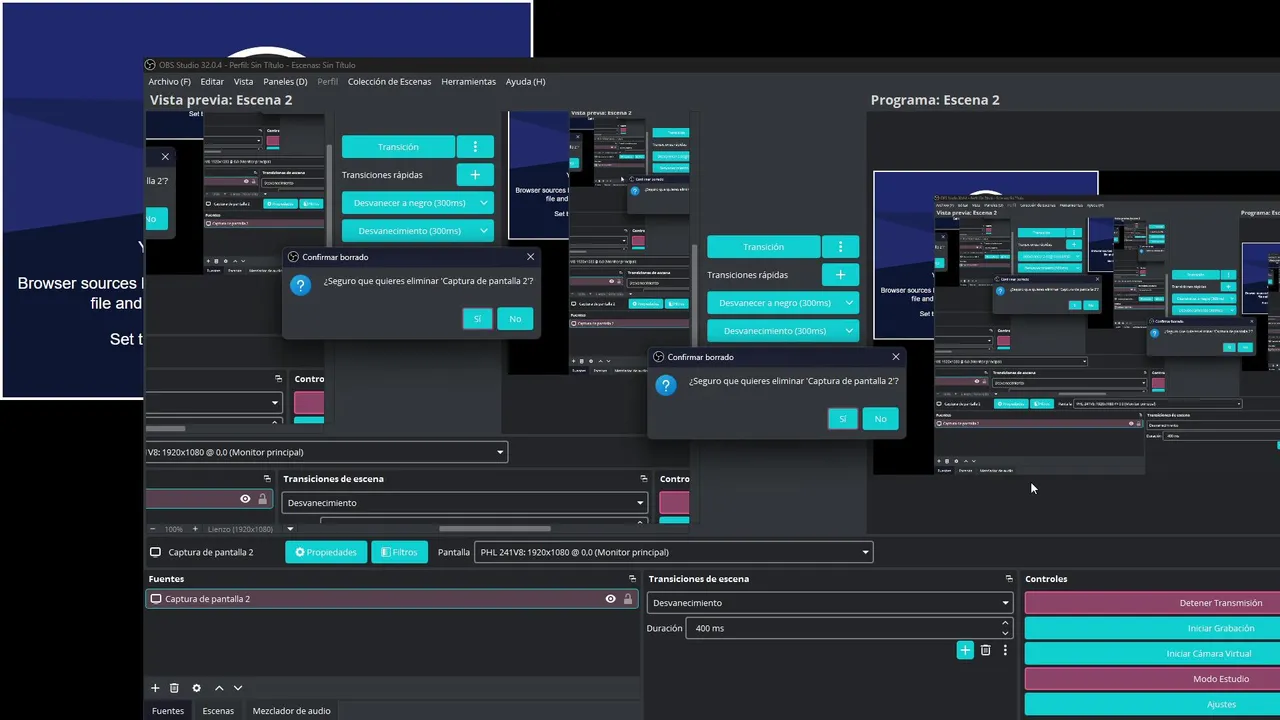Viewport: 1280px width, 720px height.
Task: Click Iniciar Cámara Virtual
Action: [1152, 653]
